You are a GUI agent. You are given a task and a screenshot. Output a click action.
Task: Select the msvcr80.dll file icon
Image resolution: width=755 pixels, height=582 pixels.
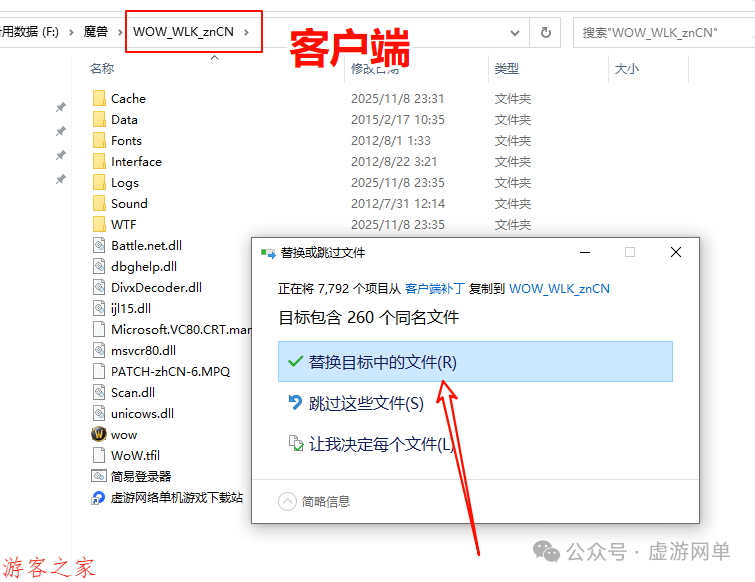pos(99,350)
